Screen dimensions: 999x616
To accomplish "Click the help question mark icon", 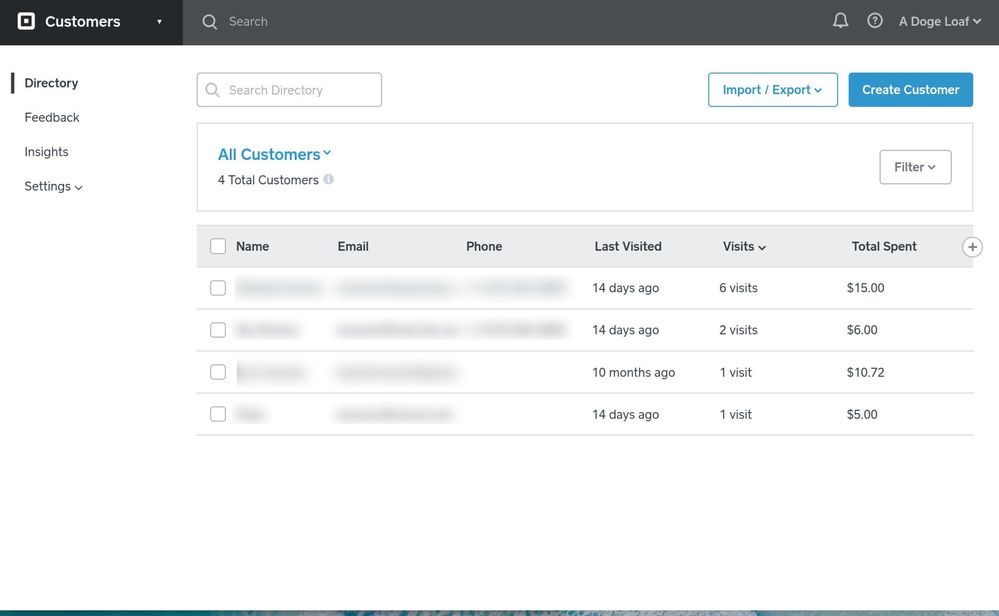I will coord(875,21).
